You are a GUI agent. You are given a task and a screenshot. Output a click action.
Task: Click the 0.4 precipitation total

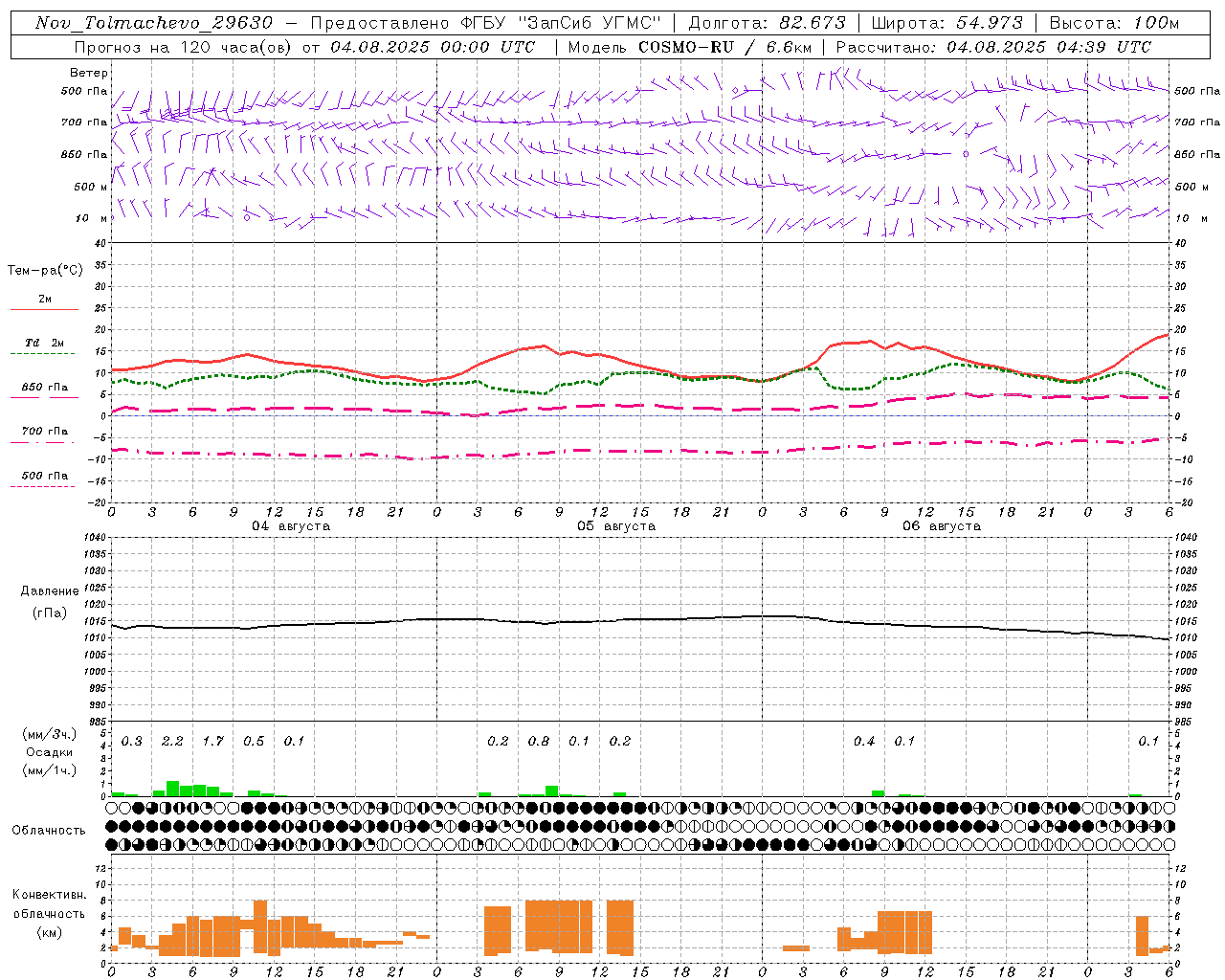point(864,741)
